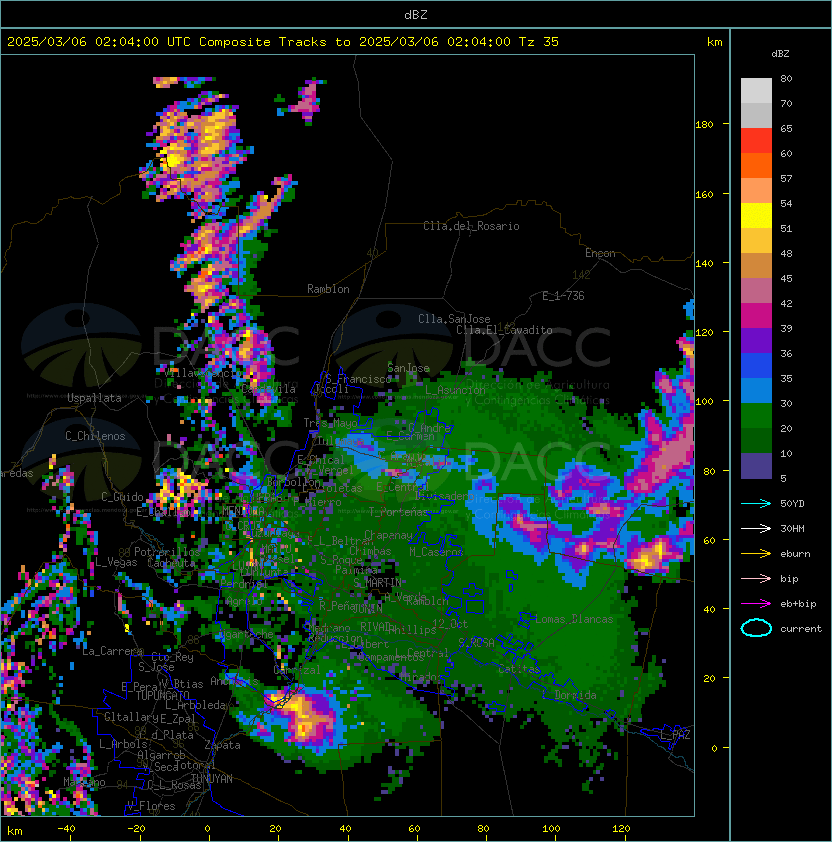832x842 pixels.
Task: Click the 'S_MARTIN' map label
Action: (377, 583)
